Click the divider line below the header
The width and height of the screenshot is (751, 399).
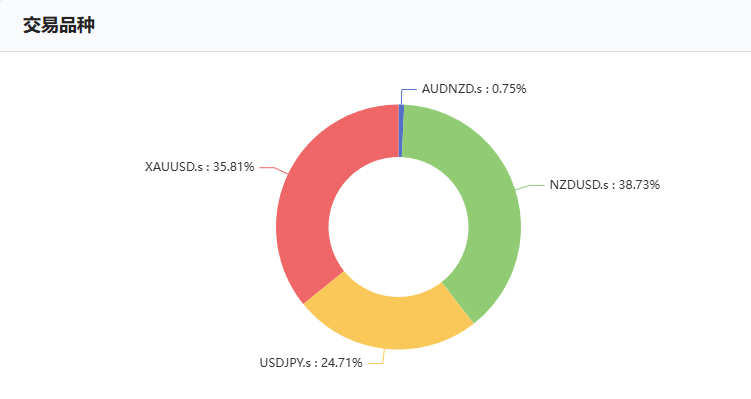[x=376, y=51]
